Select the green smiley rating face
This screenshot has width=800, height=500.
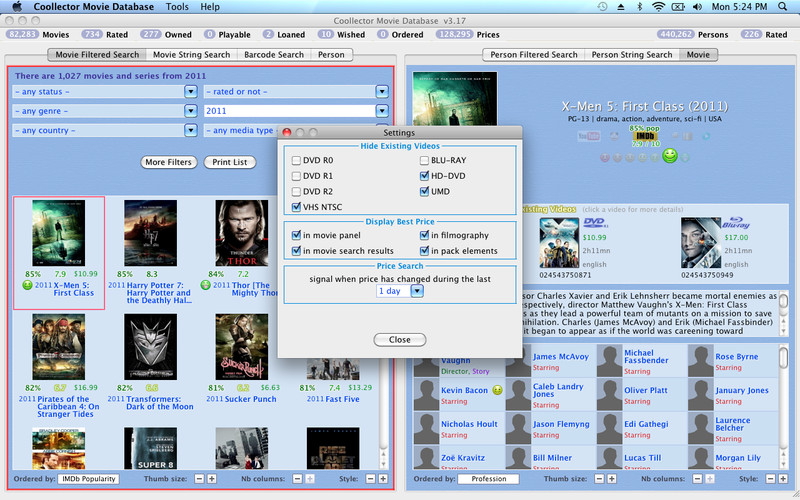670,156
